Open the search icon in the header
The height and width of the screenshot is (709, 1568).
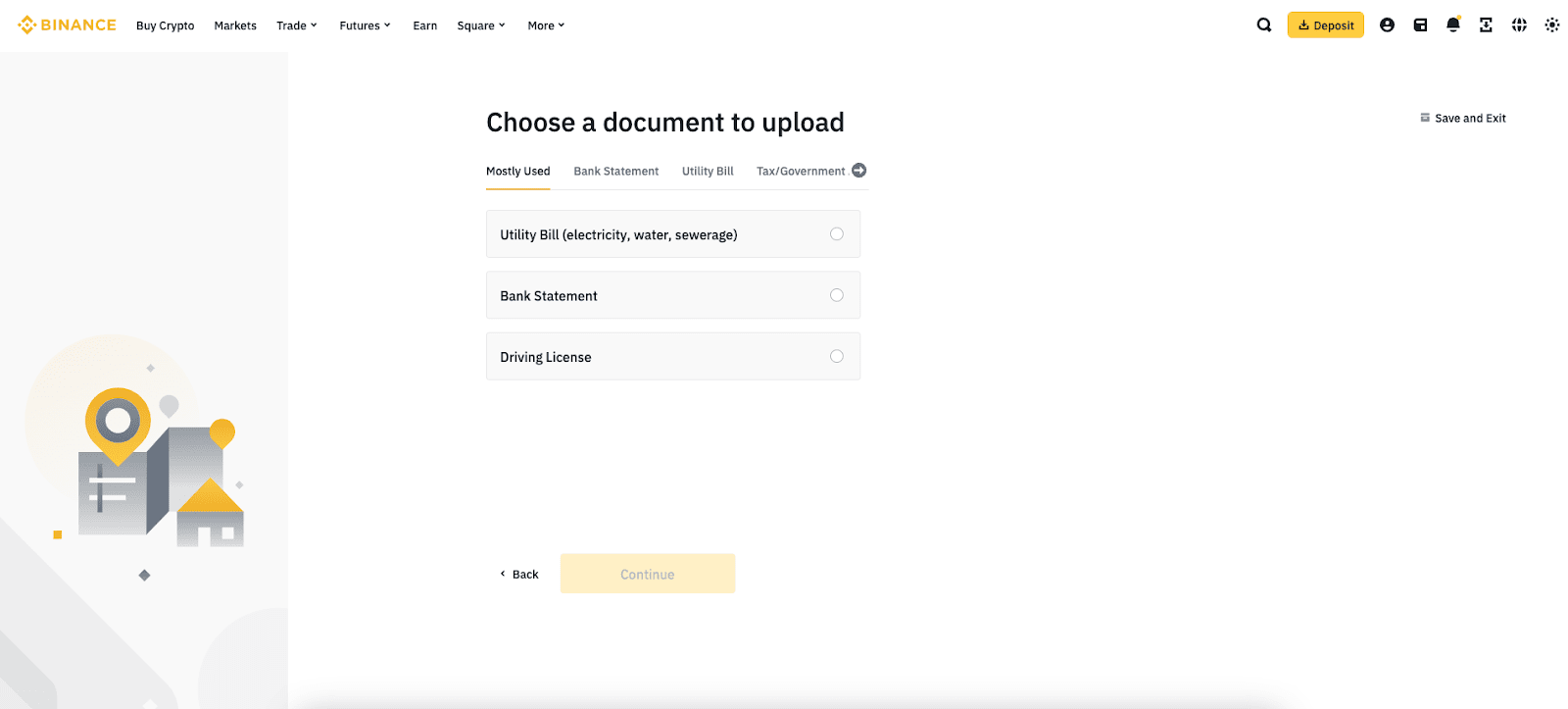(x=1264, y=25)
